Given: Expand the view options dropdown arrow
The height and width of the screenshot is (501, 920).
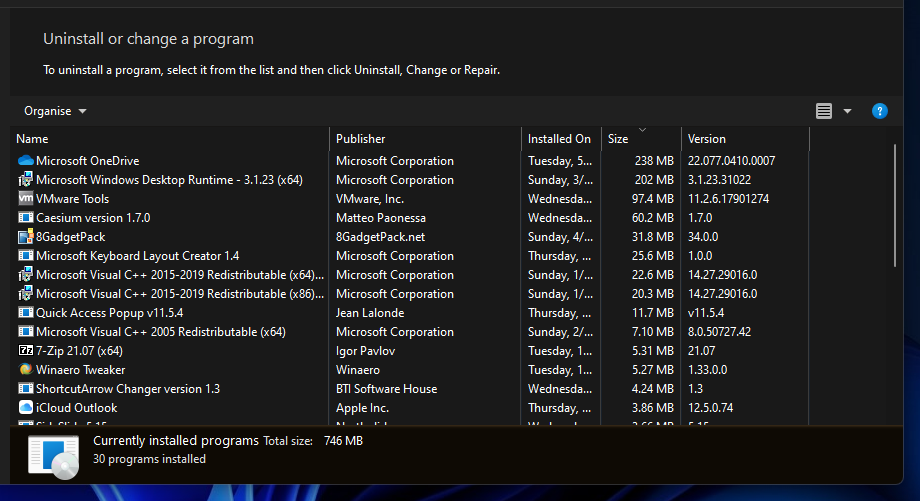Looking at the screenshot, I should [x=847, y=111].
